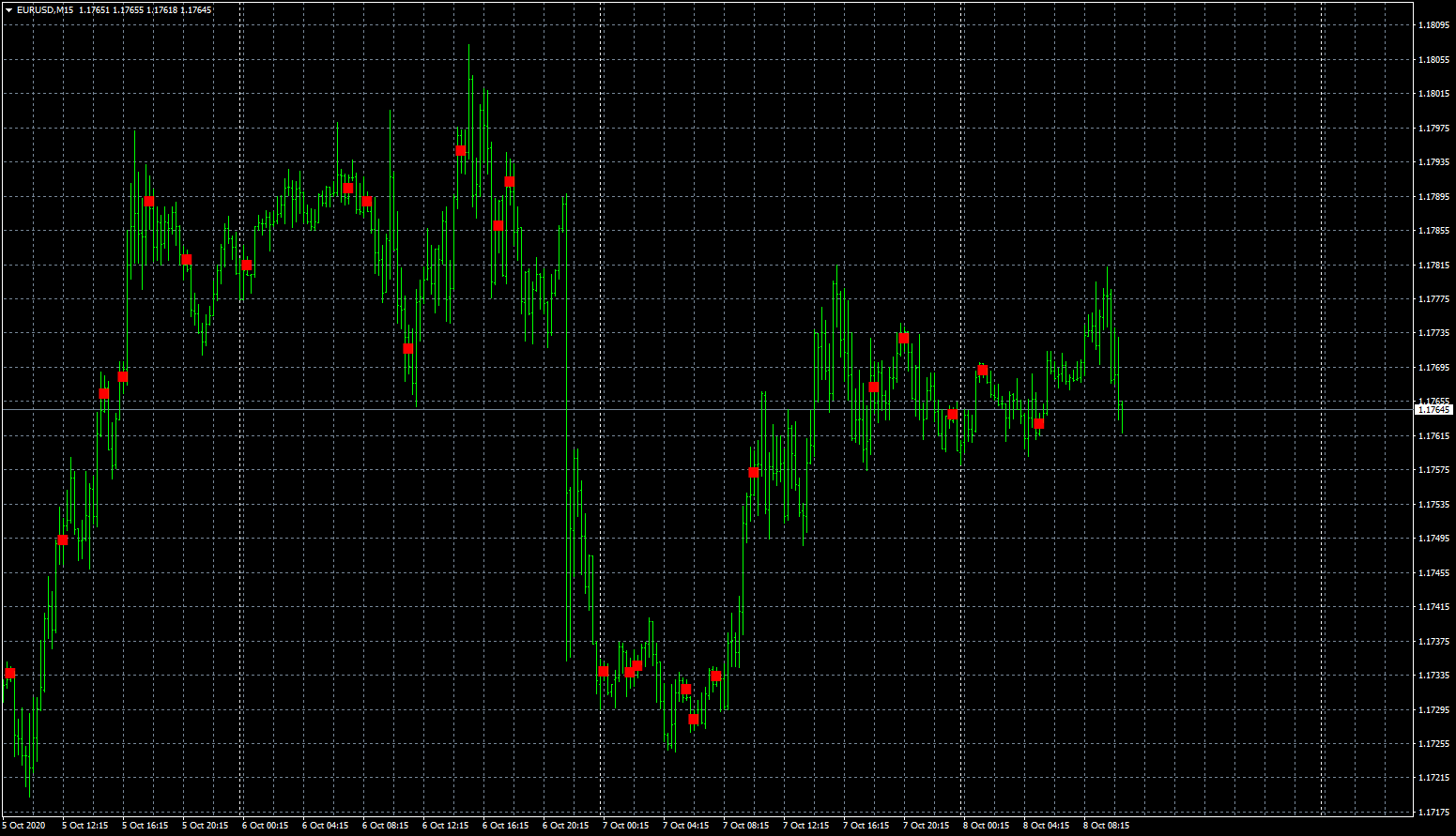Click the 1.17175 price axis label

pyautogui.click(x=1433, y=813)
